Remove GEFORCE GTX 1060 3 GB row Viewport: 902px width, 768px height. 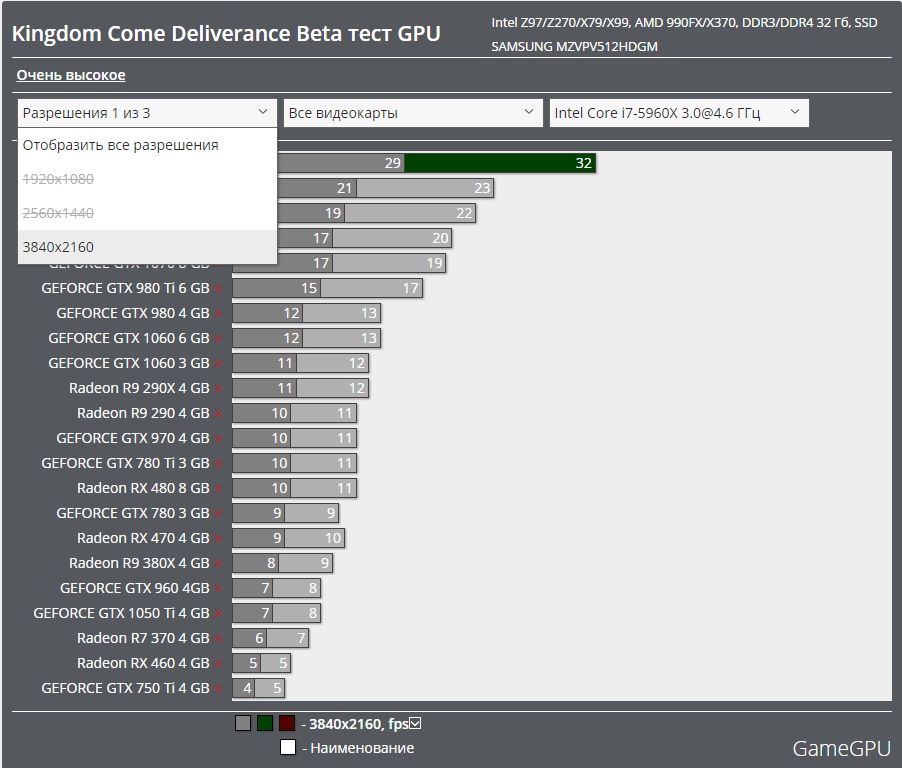219,364
